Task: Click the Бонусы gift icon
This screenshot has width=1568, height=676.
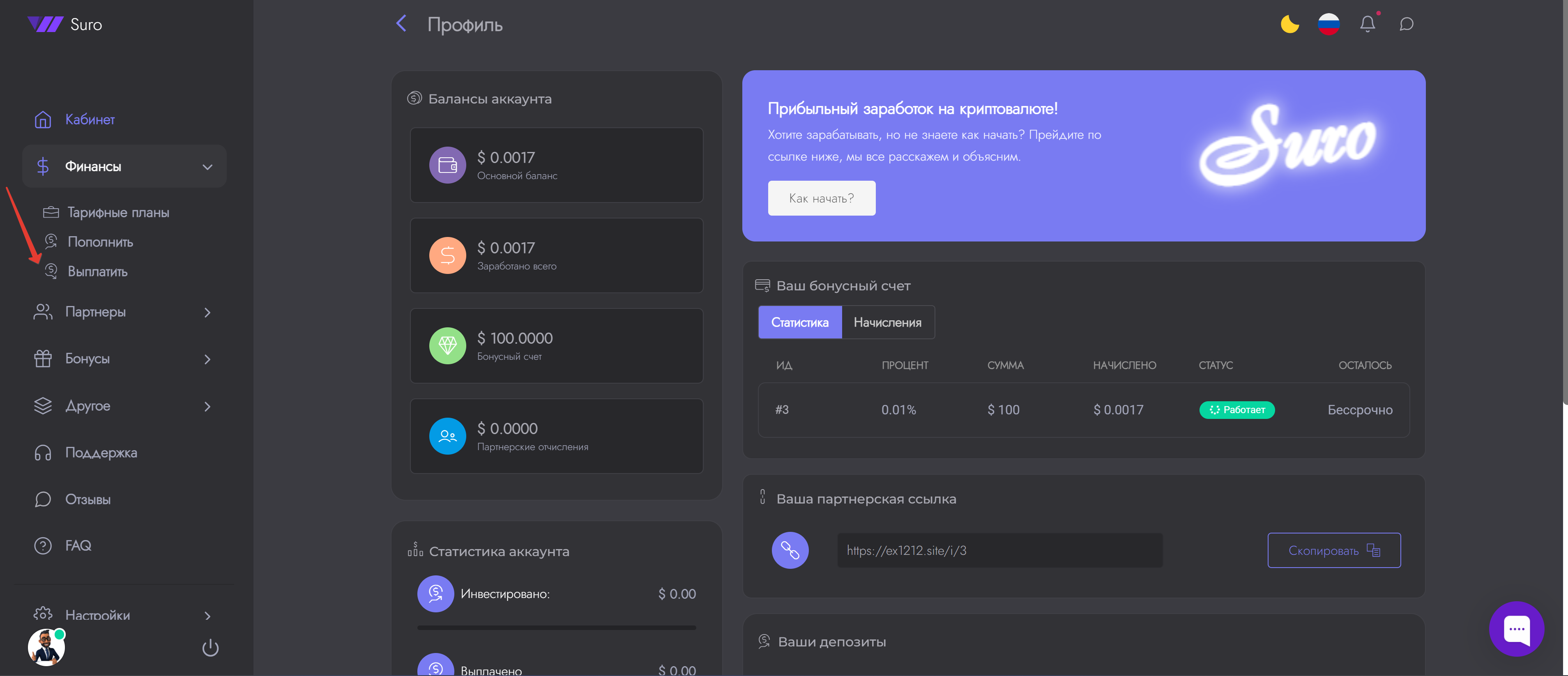Action: (43, 359)
